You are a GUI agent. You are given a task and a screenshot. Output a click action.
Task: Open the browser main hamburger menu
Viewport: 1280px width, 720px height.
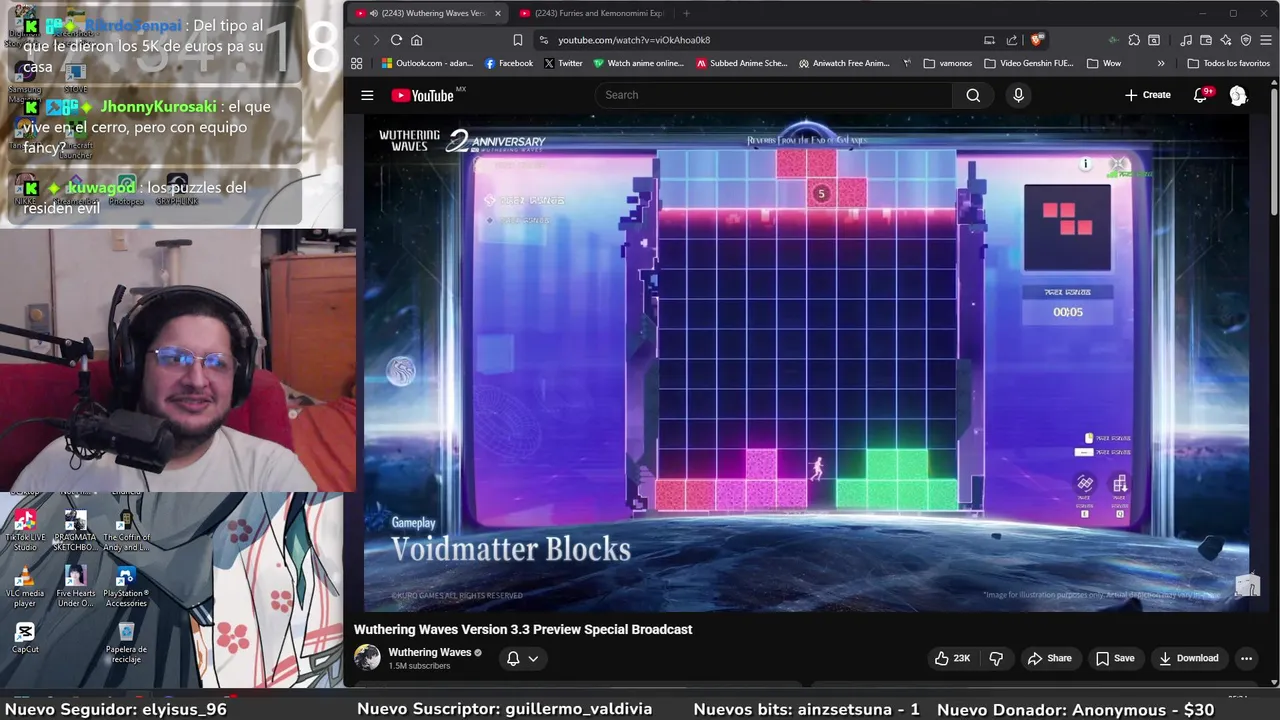pyautogui.click(x=1266, y=40)
